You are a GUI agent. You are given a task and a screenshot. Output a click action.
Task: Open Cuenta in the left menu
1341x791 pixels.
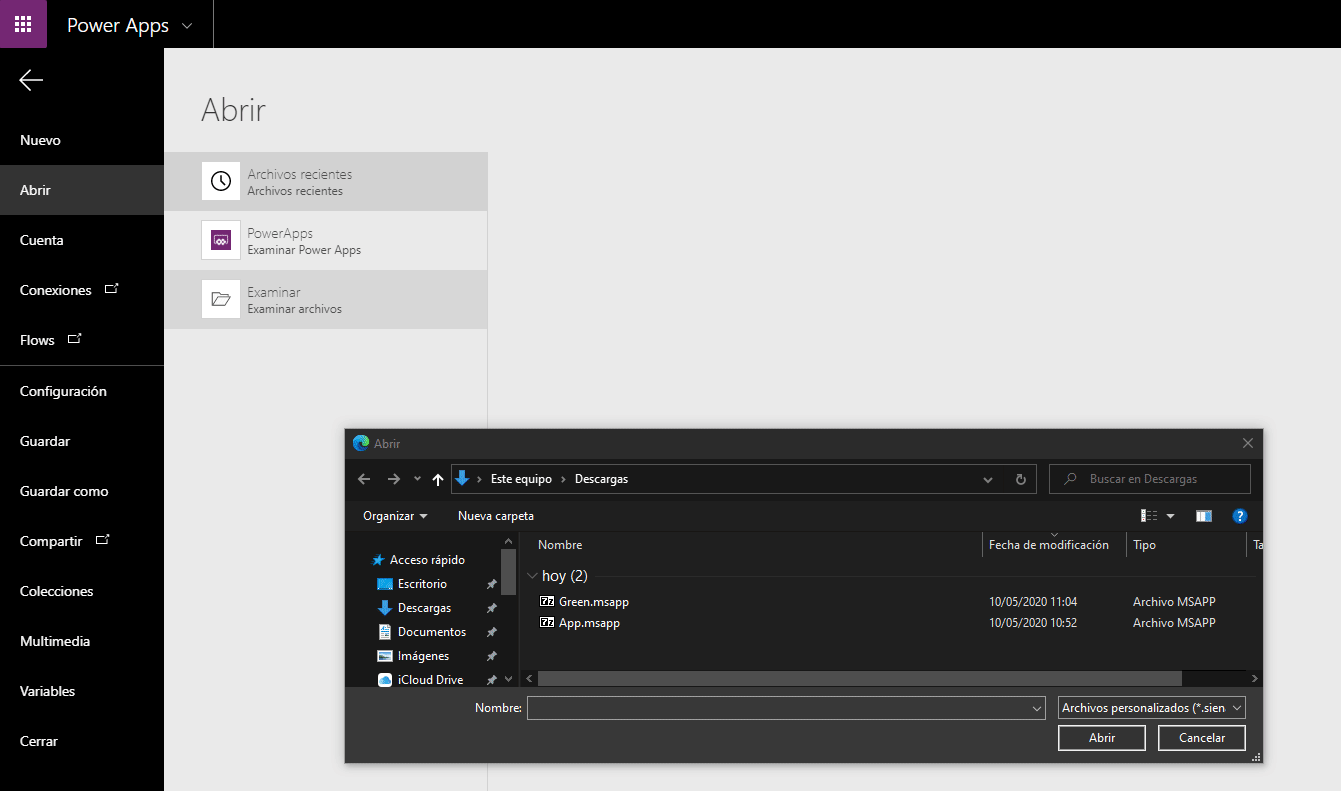pyautogui.click(x=41, y=240)
